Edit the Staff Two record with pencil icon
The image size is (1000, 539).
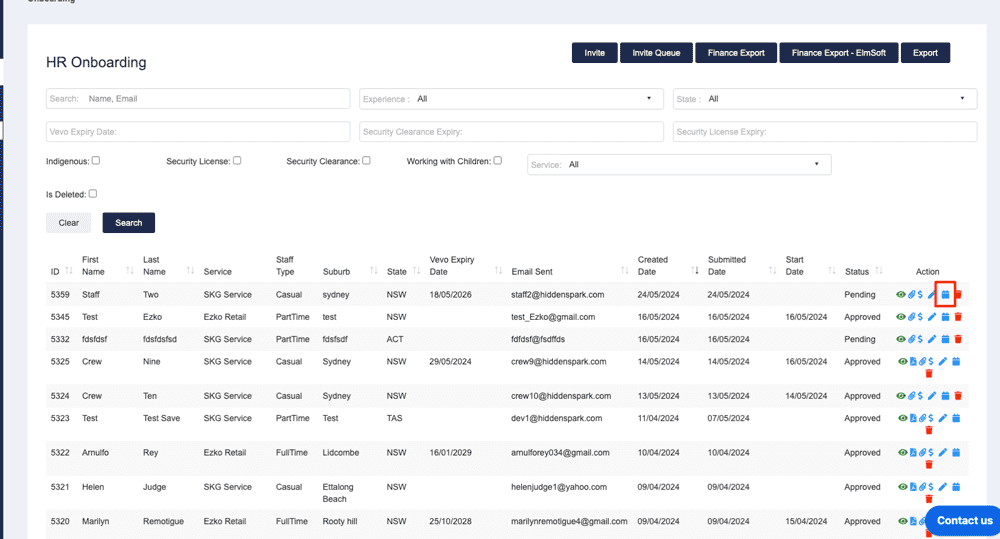click(932, 295)
